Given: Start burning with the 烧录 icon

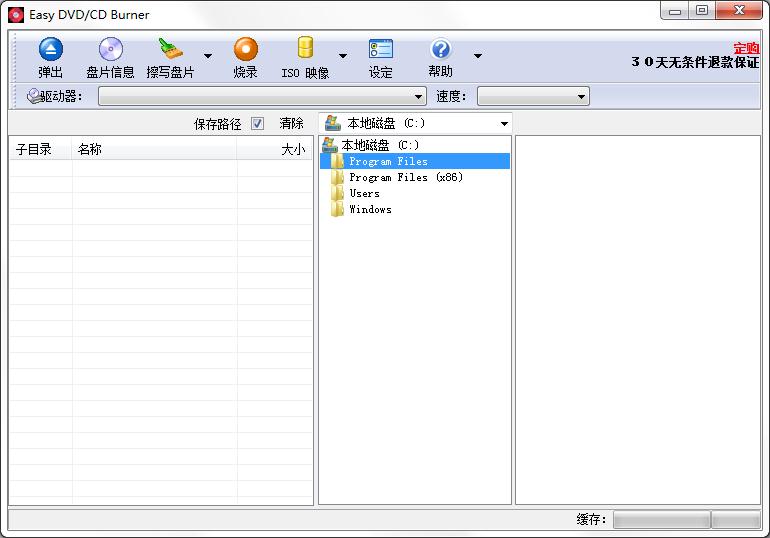Looking at the screenshot, I should (x=245, y=49).
